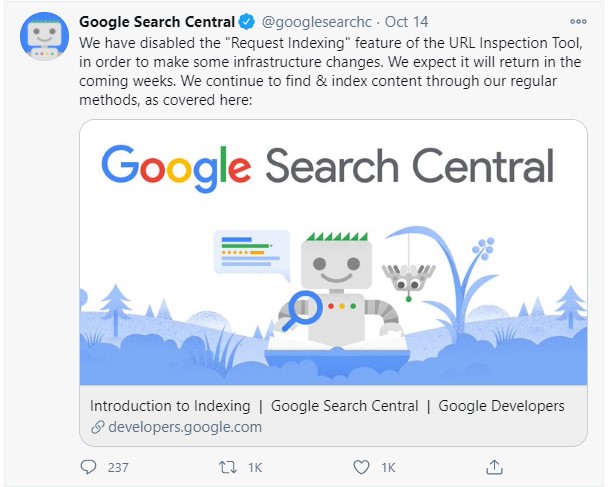This screenshot has width=608, height=487.
Task: Like the tweet with heart icon
Action: (361, 467)
